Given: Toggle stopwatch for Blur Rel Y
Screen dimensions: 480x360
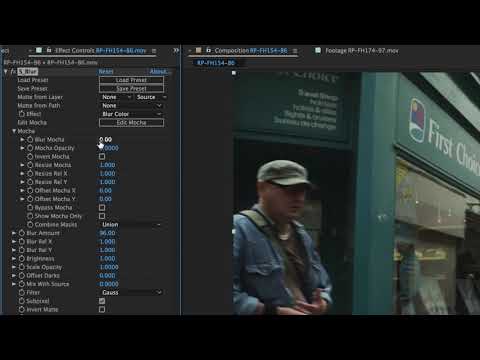Looking at the screenshot, I should click(x=22, y=250).
